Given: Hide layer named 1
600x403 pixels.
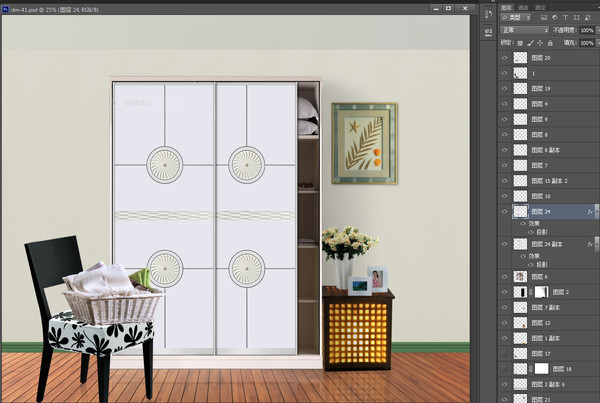Looking at the screenshot, I should (504, 73).
